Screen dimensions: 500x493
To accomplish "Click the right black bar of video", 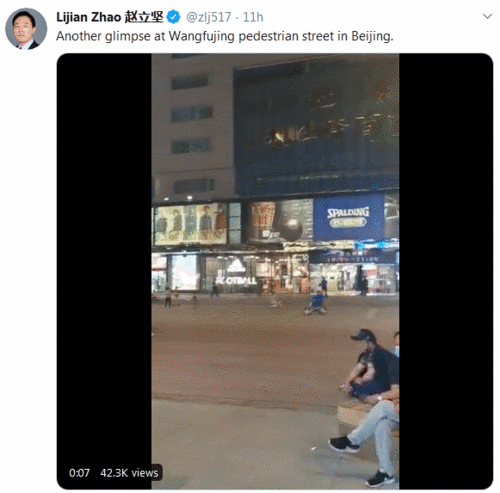I will [446, 271].
